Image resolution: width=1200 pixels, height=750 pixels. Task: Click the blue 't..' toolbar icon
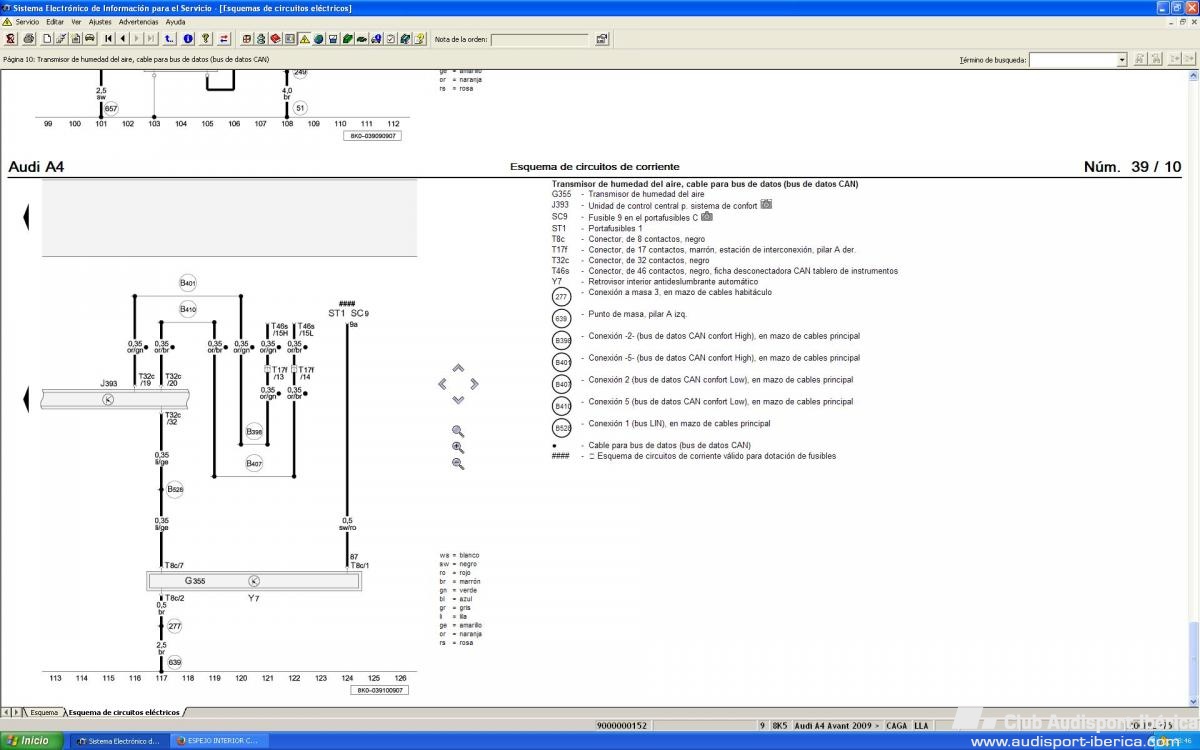169,39
